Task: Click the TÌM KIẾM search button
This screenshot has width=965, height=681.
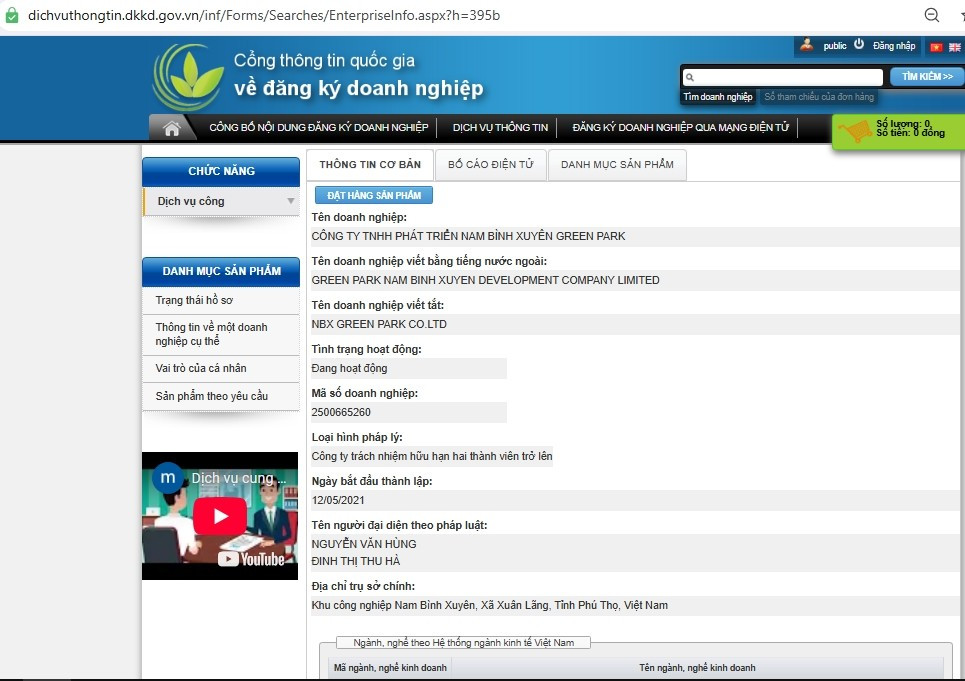Action: pos(927,76)
